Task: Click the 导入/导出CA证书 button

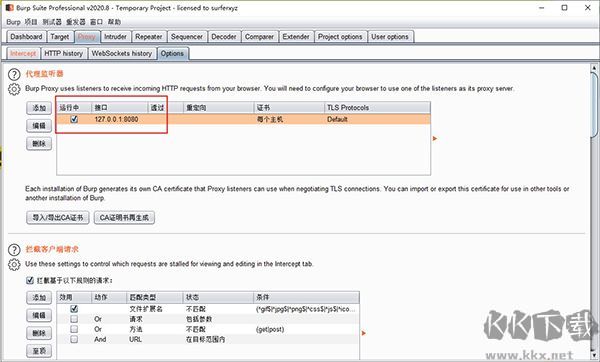Action: click(x=58, y=218)
